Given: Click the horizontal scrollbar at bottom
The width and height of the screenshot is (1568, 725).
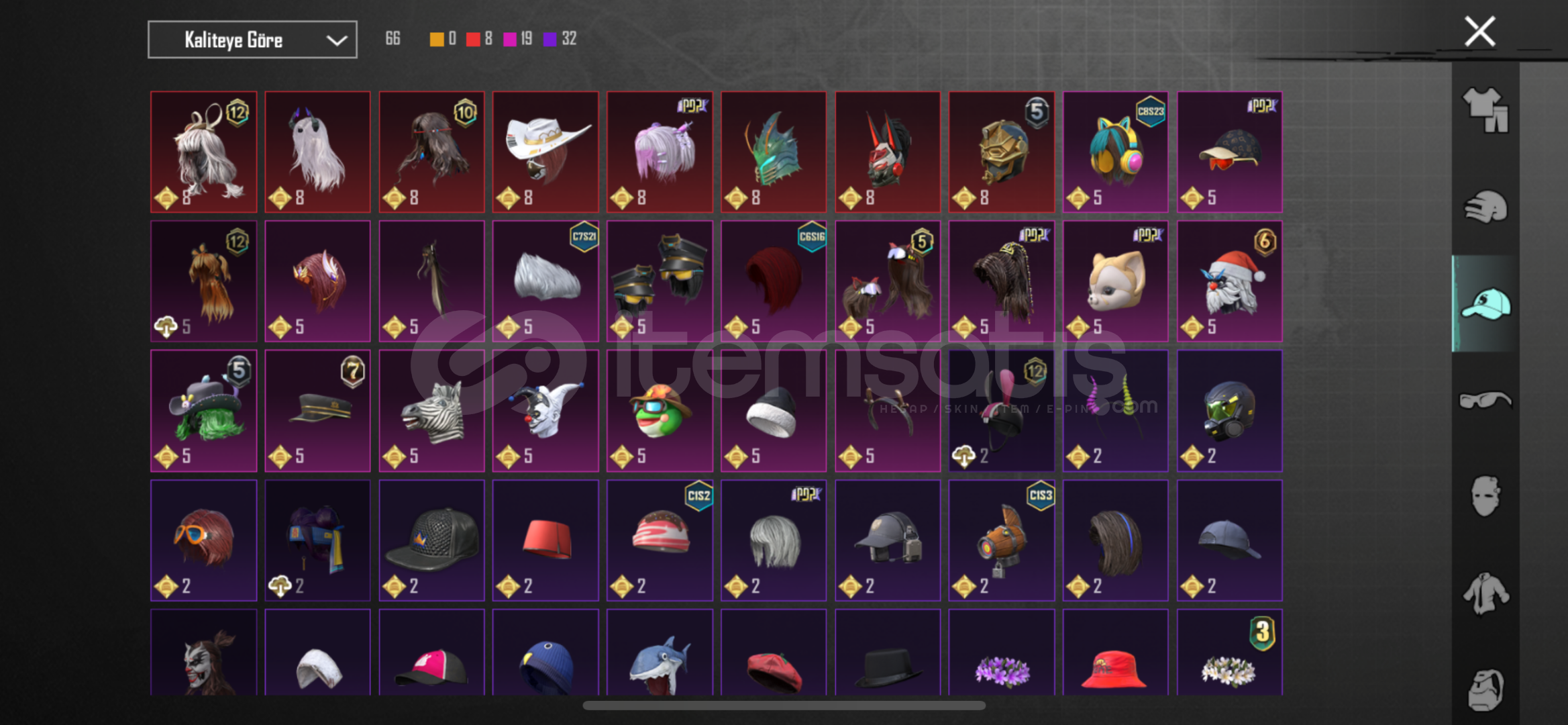Looking at the screenshot, I should 784,706.
